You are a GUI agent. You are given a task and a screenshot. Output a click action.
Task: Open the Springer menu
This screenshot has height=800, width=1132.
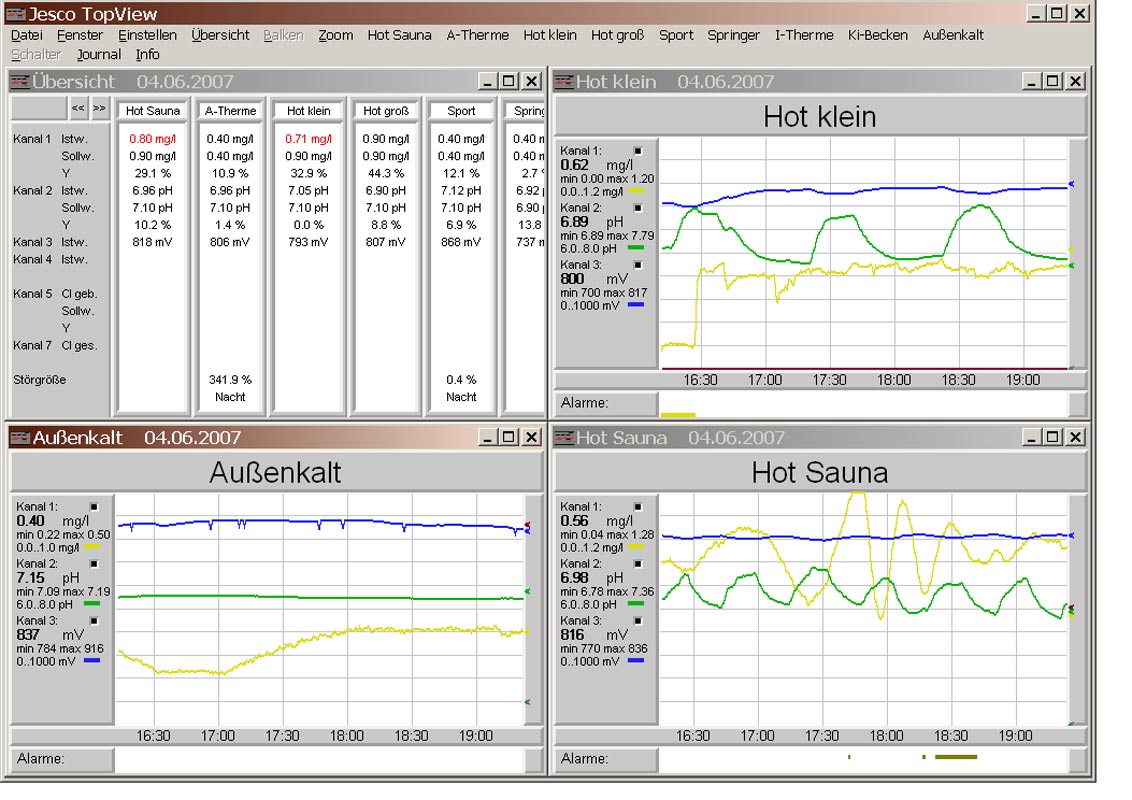click(732, 33)
